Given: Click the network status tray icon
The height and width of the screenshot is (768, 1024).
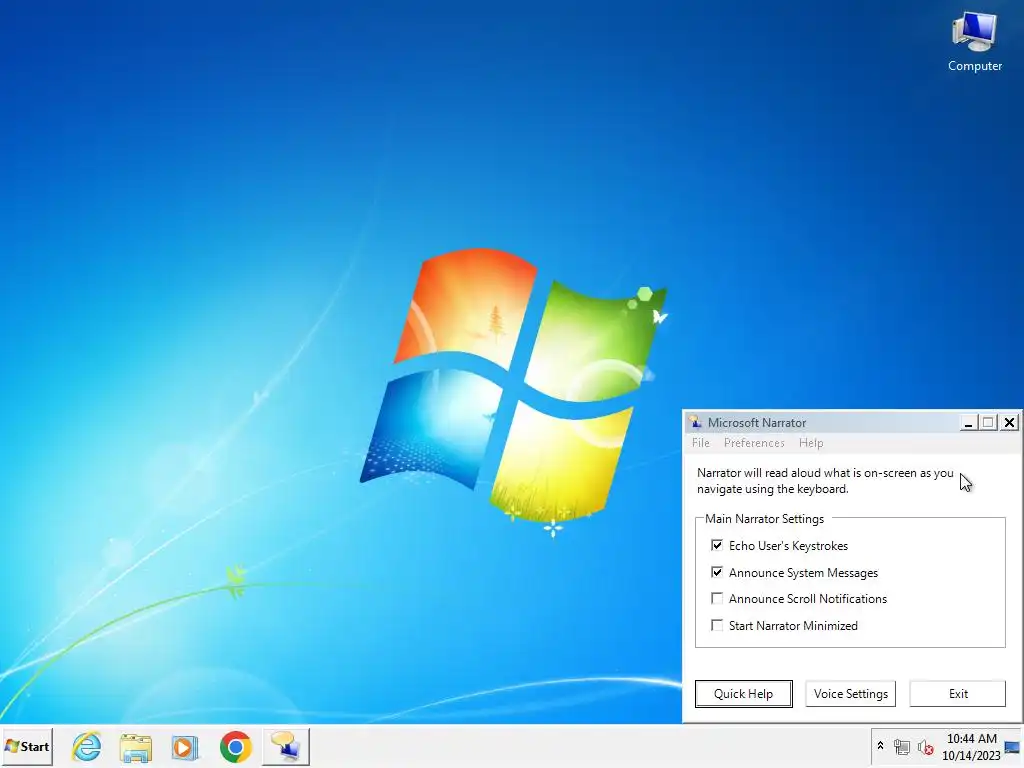Looking at the screenshot, I should [x=902, y=746].
